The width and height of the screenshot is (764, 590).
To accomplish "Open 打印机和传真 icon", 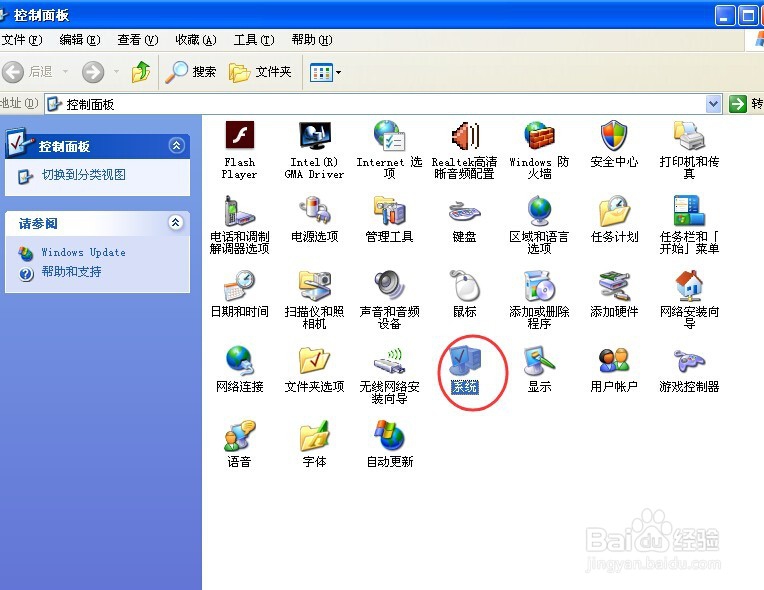I will coord(689,136).
